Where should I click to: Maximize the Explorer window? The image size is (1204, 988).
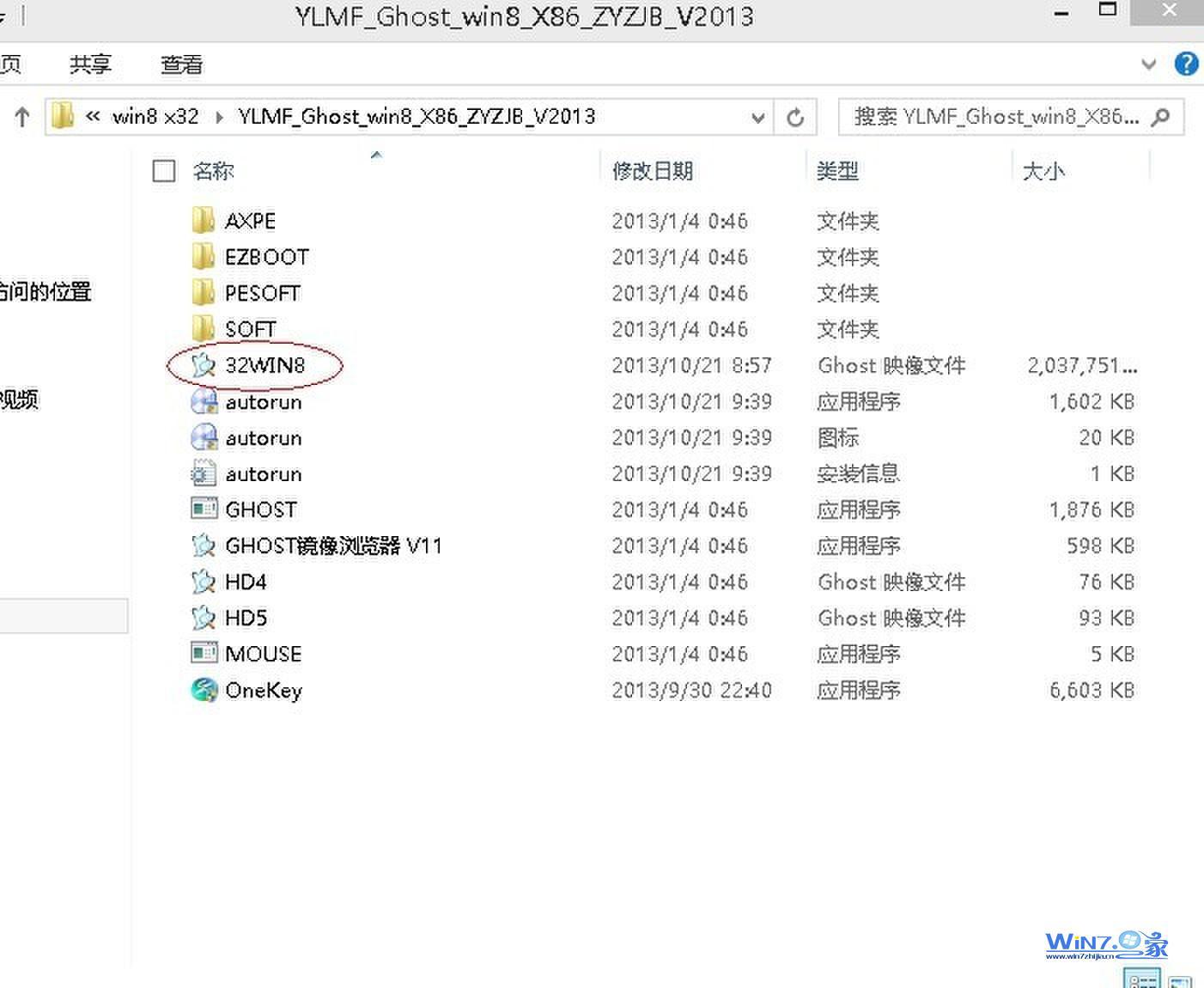point(1108,10)
